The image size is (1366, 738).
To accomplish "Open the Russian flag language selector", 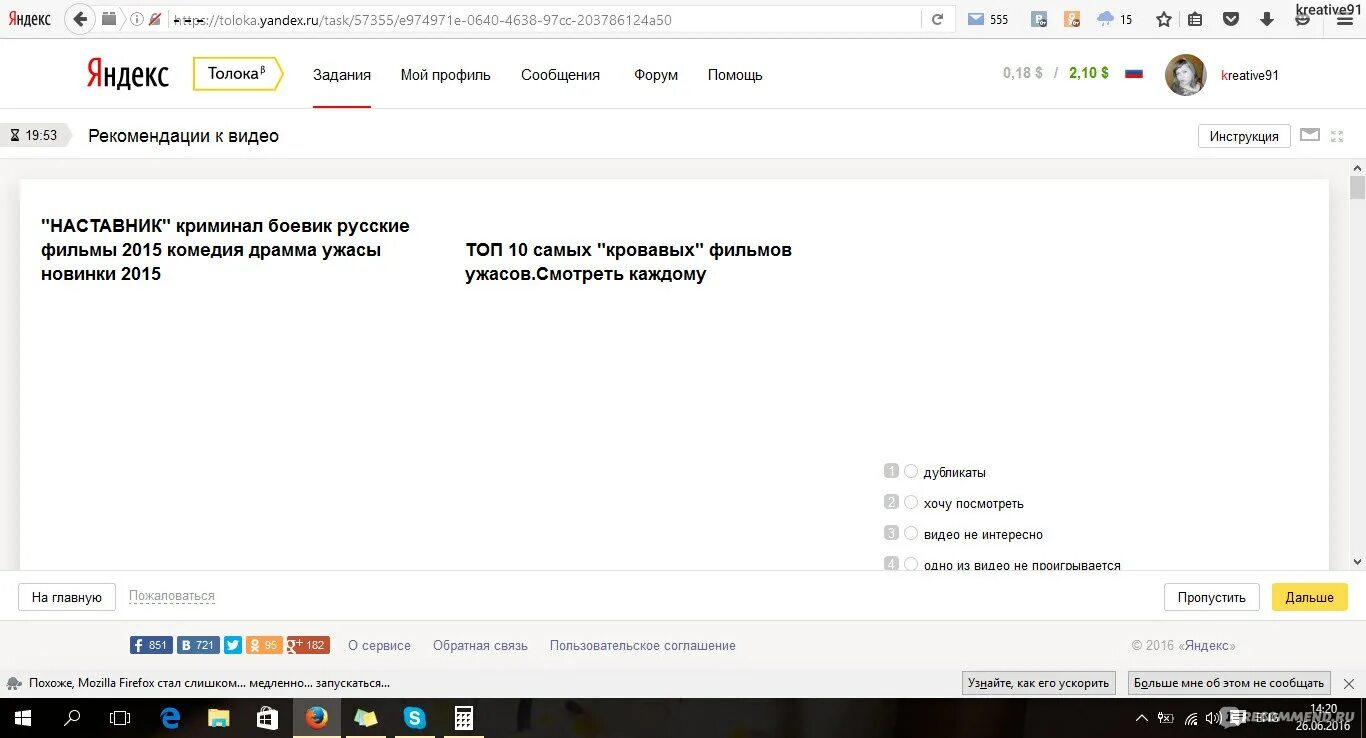I will [1133, 72].
